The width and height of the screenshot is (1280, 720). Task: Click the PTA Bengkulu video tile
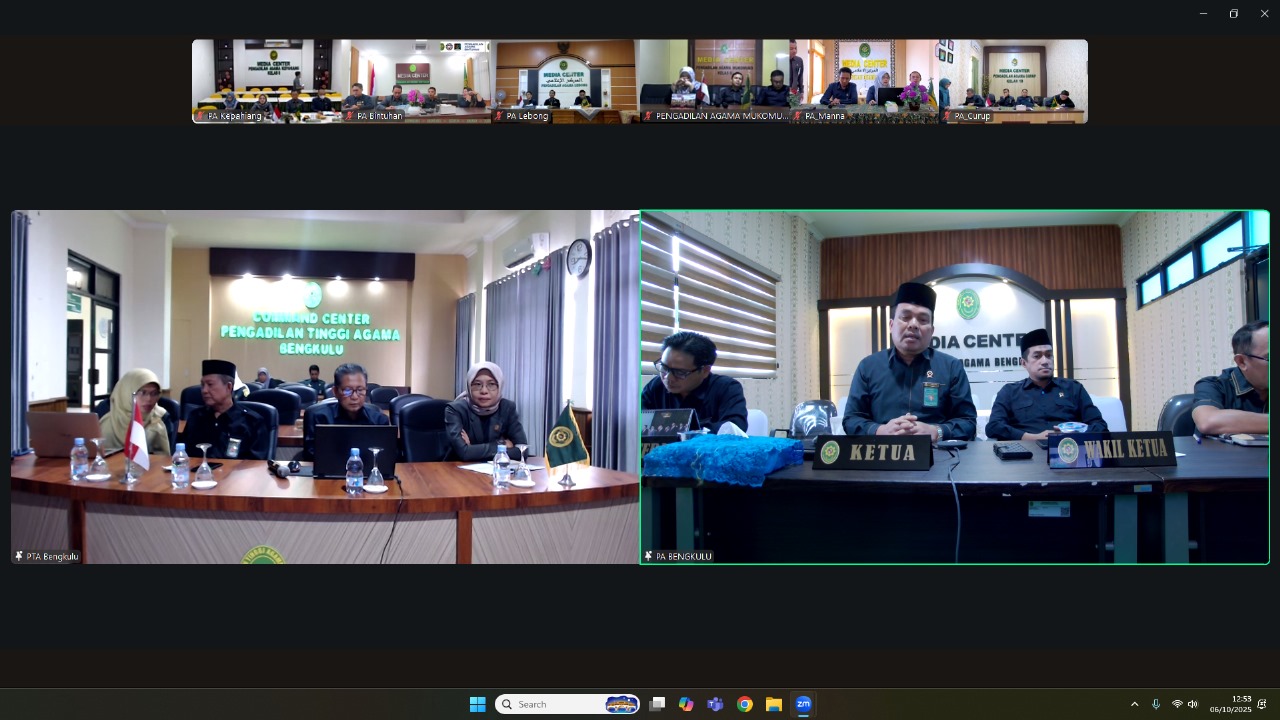pyautogui.click(x=325, y=387)
